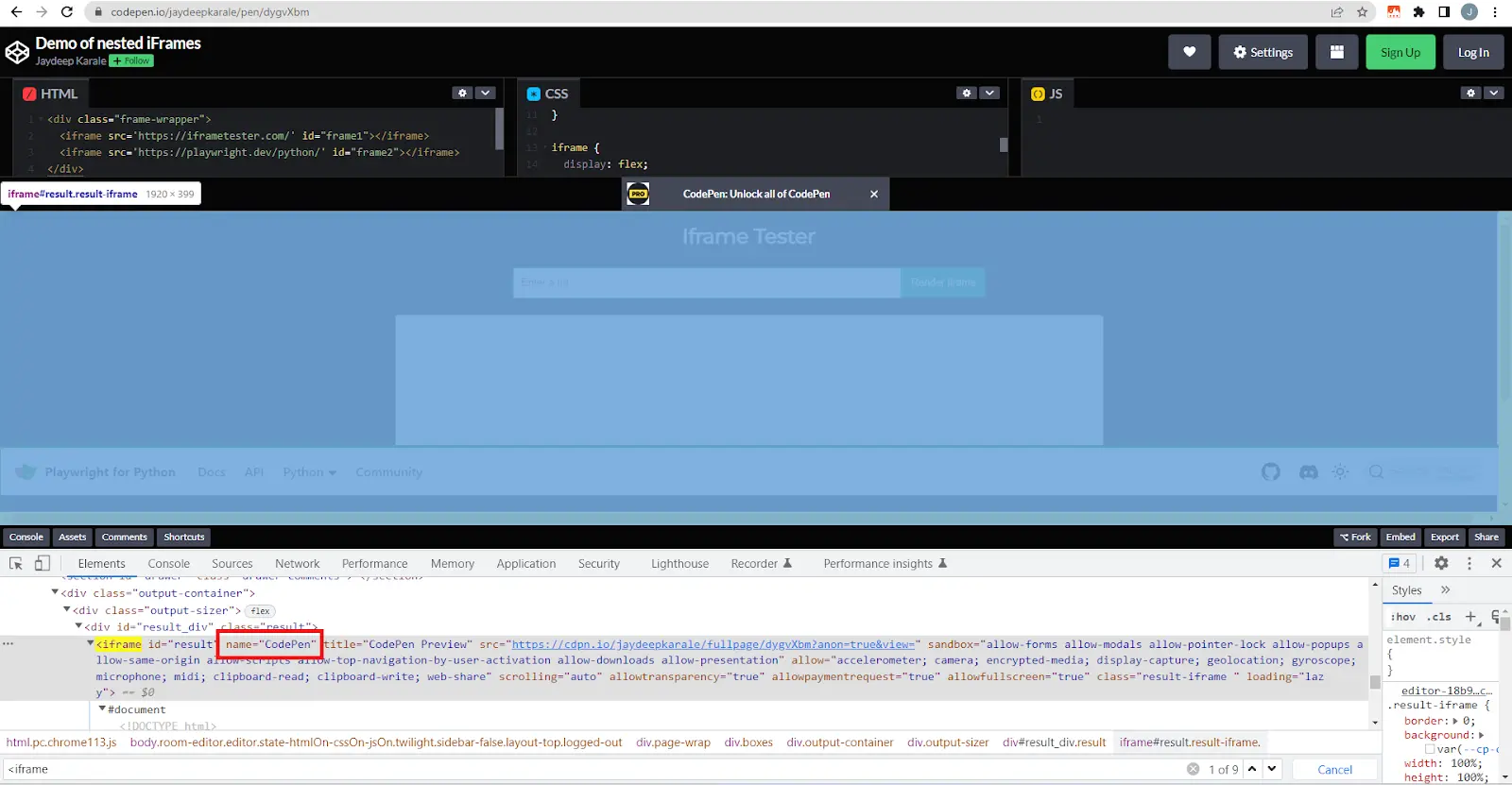The image size is (1512, 785).
Task: Open the Lighthouse tab
Action: [x=679, y=563]
